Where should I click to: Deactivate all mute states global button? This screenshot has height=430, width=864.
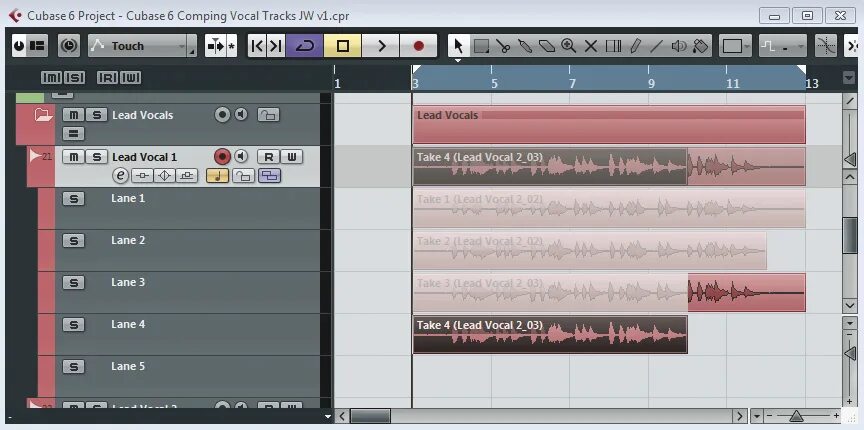click(x=51, y=78)
